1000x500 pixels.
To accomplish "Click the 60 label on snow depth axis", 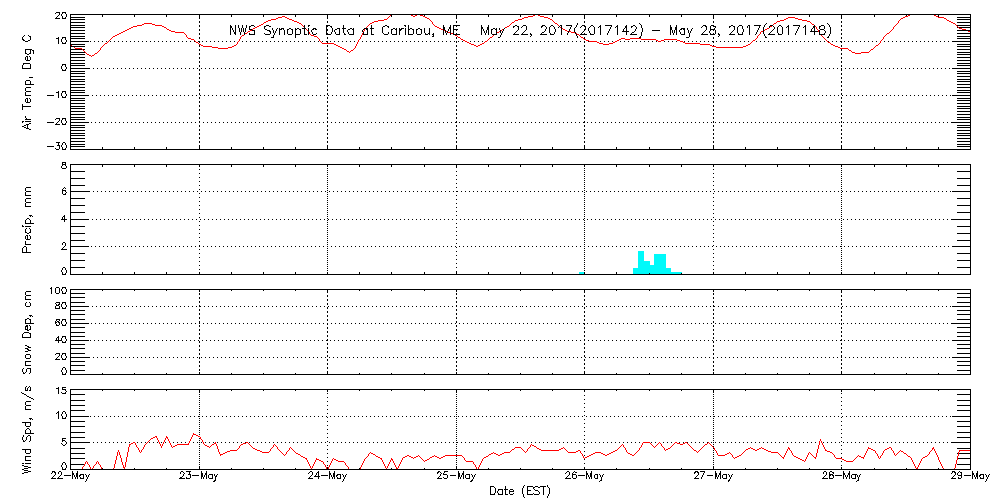I will coord(61,323).
